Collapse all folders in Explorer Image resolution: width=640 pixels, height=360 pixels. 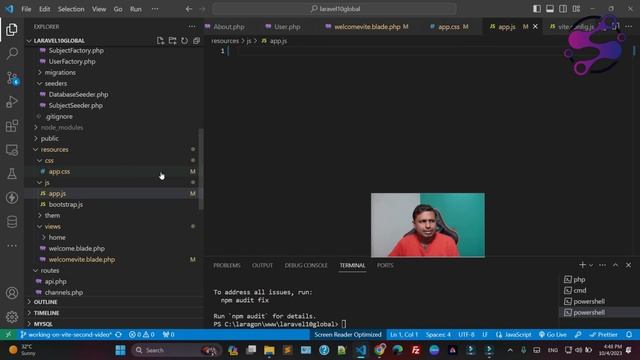196,40
